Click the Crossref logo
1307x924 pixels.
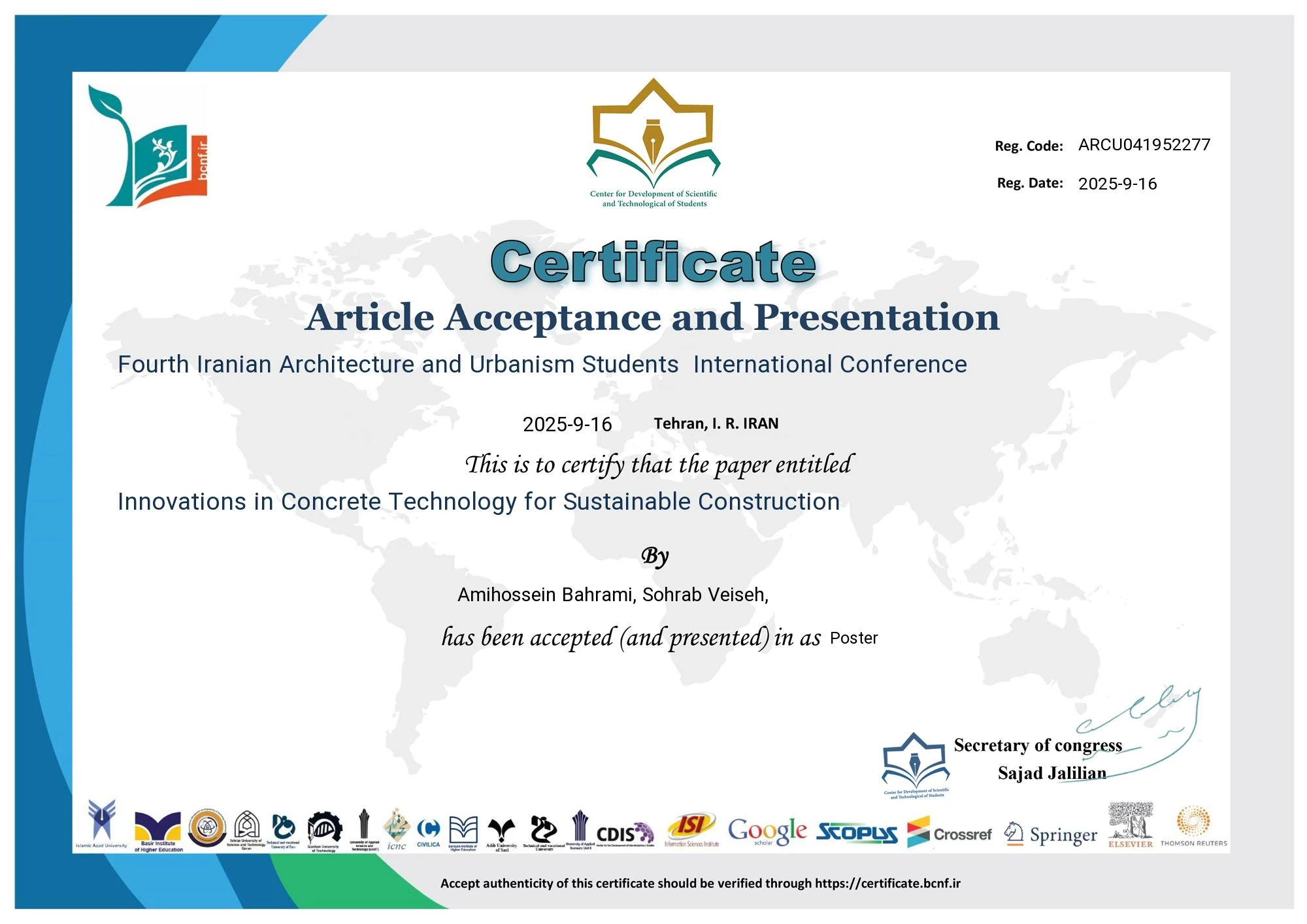tap(949, 833)
